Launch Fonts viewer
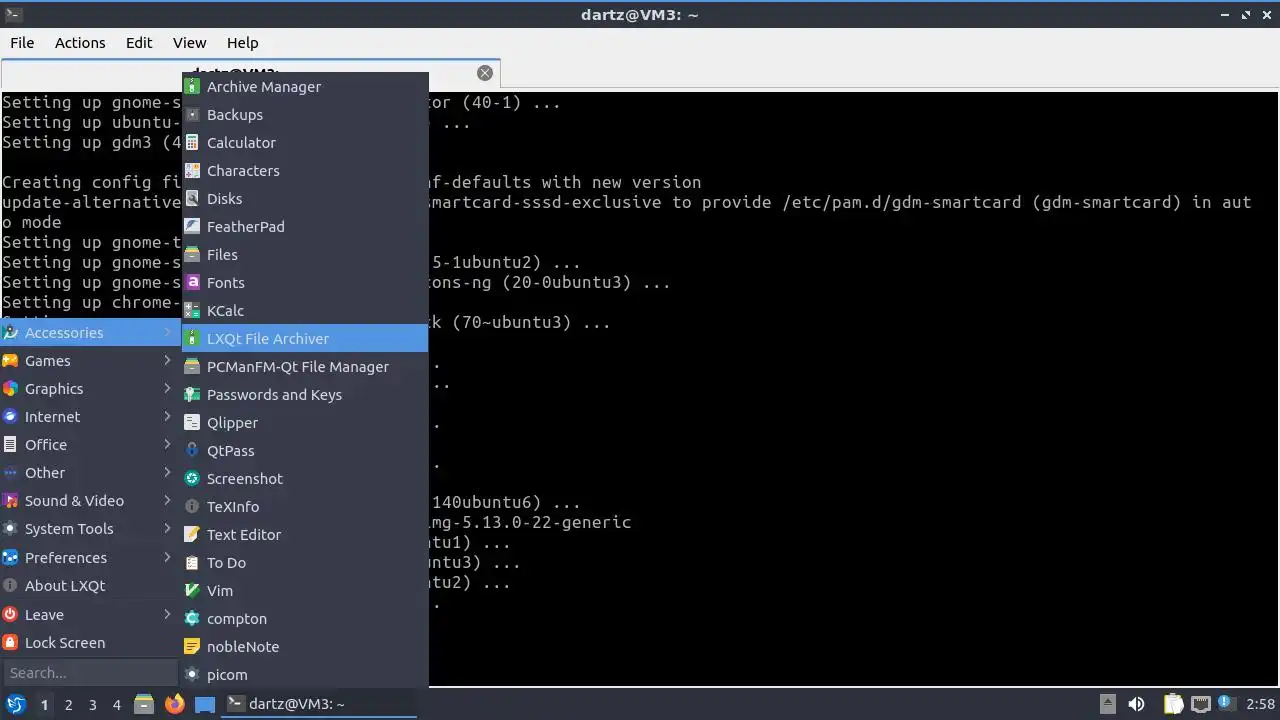 (305, 283)
